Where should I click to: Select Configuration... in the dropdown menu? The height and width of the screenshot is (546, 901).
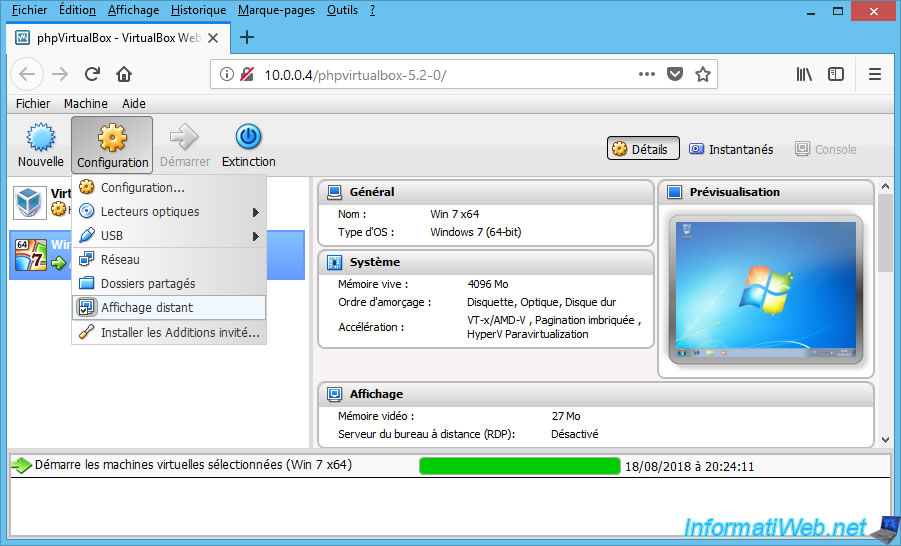[169, 188]
